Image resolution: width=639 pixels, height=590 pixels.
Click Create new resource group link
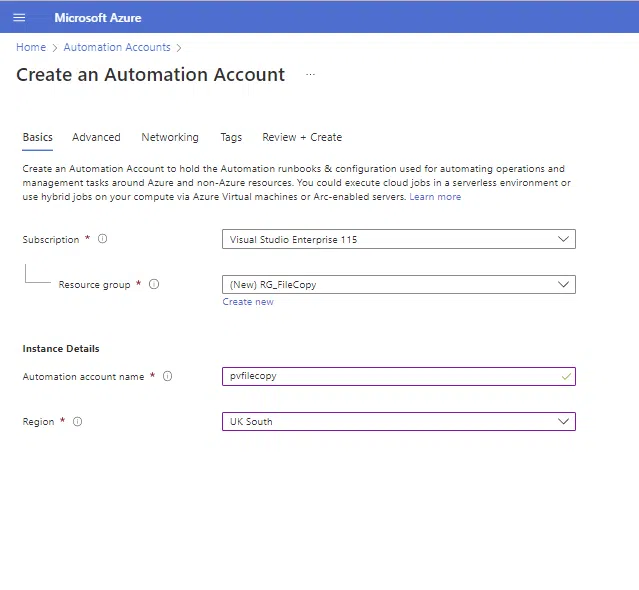(x=248, y=302)
